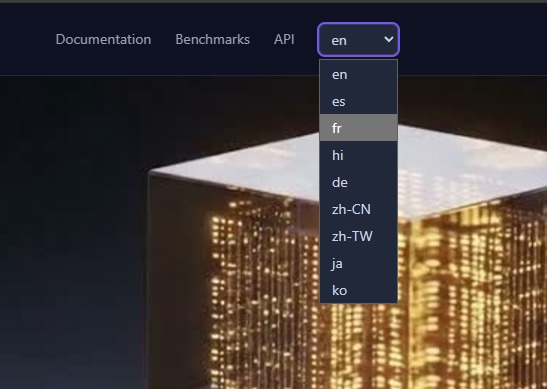Choose 'zh-TW' from the dropdown list
The width and height of the screenshot is (547, 389).
tap(359, 236)
